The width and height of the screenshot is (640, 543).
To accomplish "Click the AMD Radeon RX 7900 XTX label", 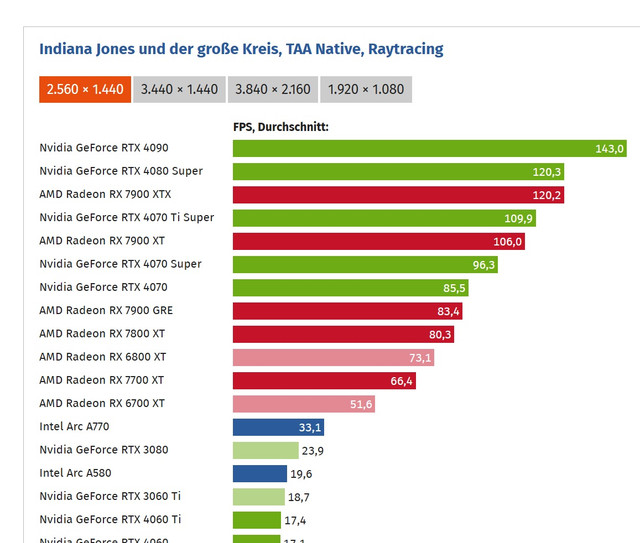I will [x=105, y=194].
